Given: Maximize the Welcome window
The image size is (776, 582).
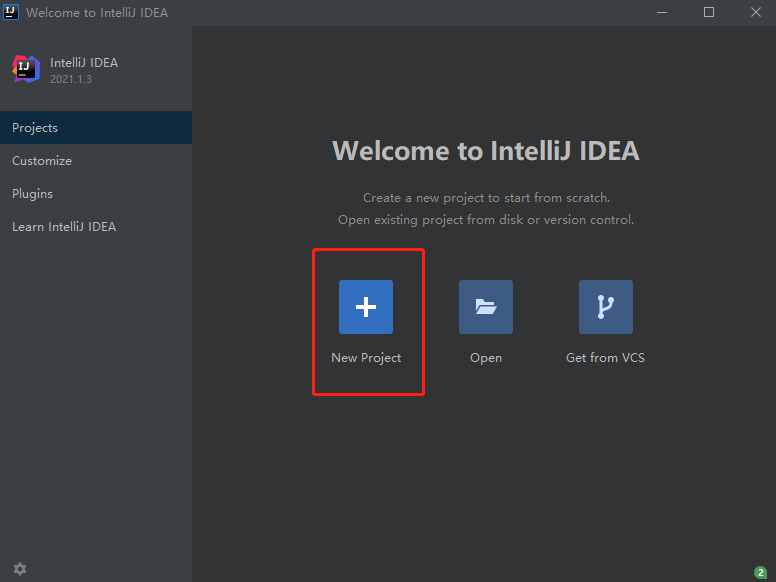Looking at the screenshot, I should point(708,12).
